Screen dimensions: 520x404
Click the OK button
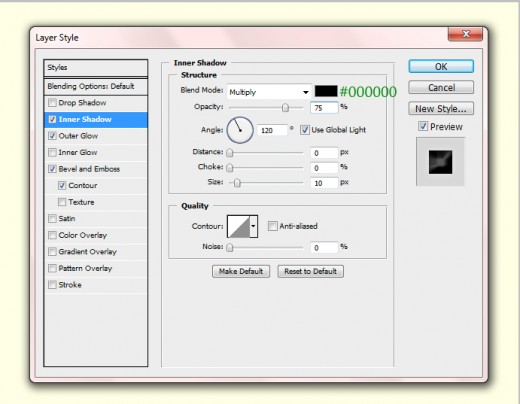[441, 66]
